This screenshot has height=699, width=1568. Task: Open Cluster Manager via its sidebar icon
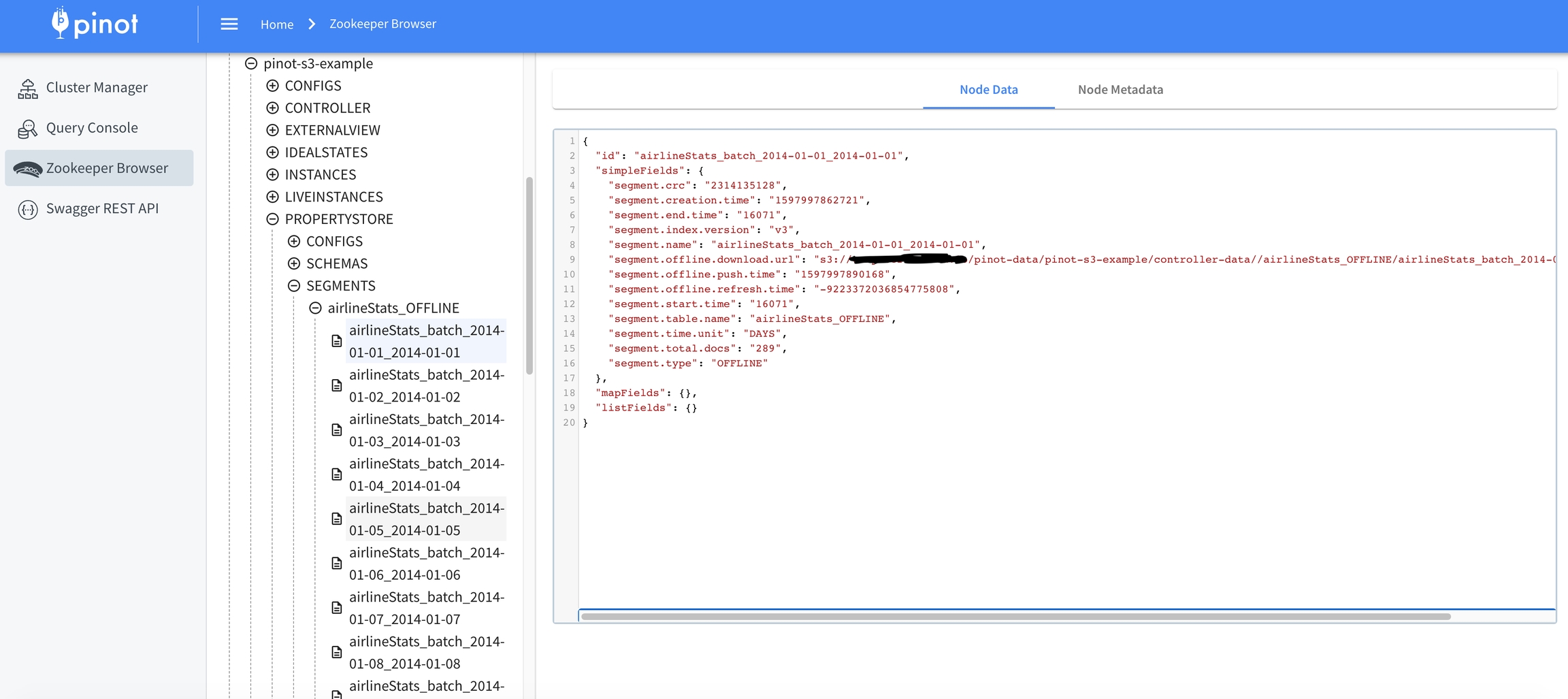coord(28,88)
